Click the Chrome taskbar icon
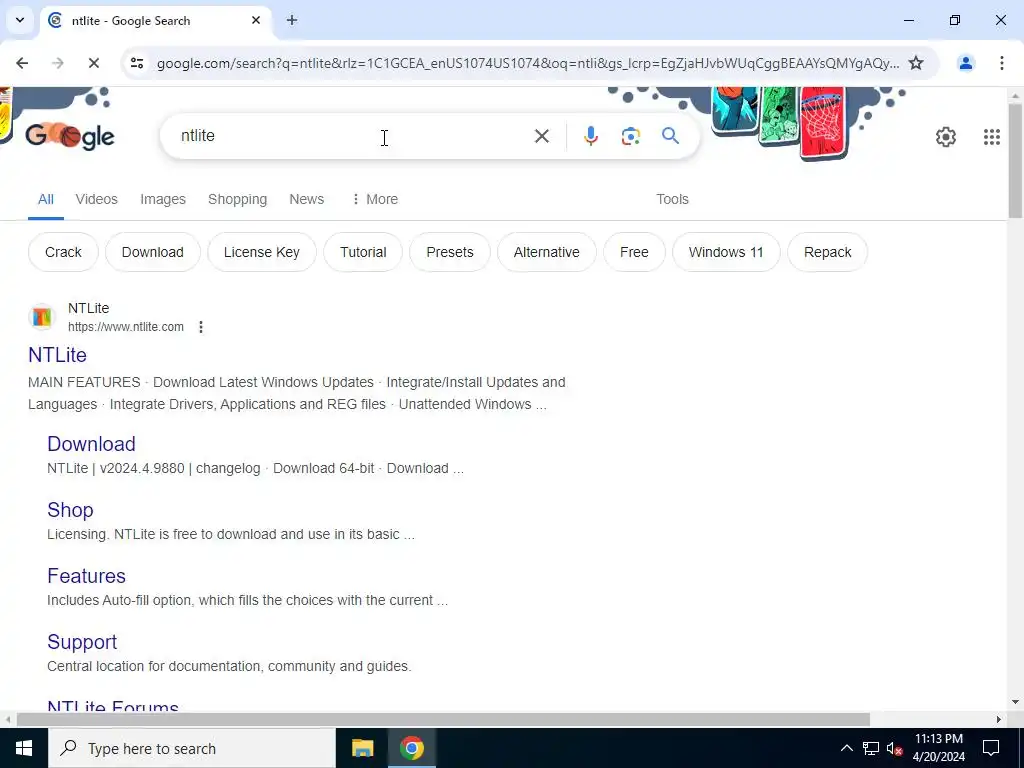 411,748
